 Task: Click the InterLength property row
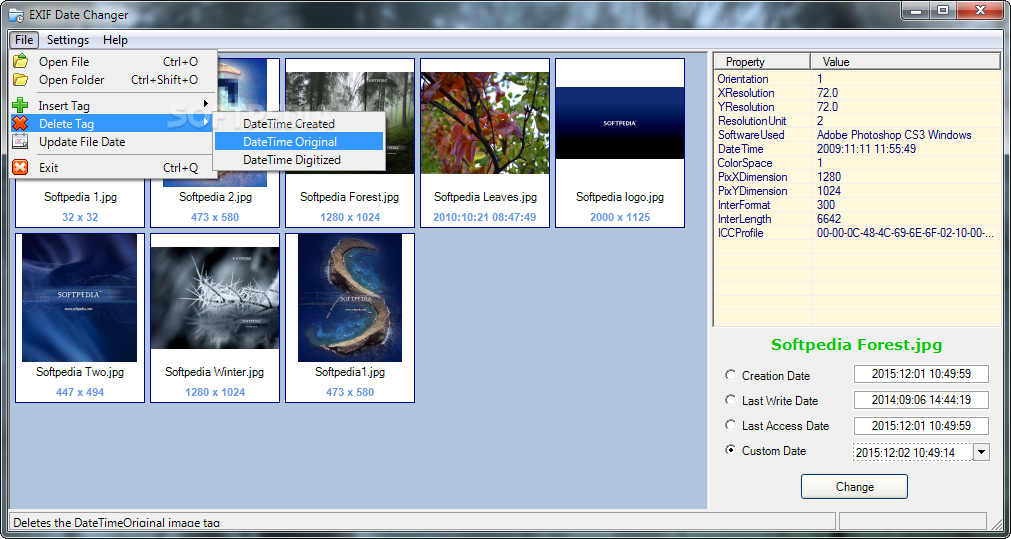pyautogui.click(x=858, y=219)
